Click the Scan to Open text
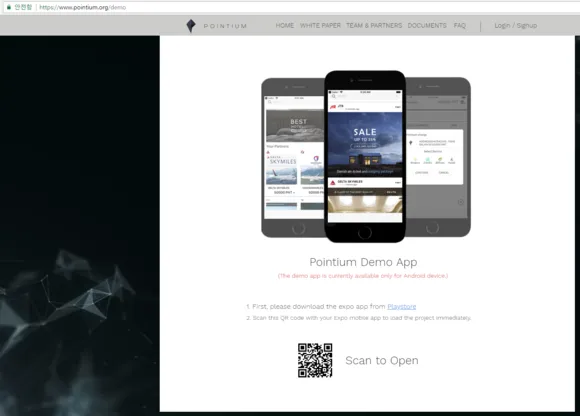This screenshot has height=416, width=580. [382, 361]
